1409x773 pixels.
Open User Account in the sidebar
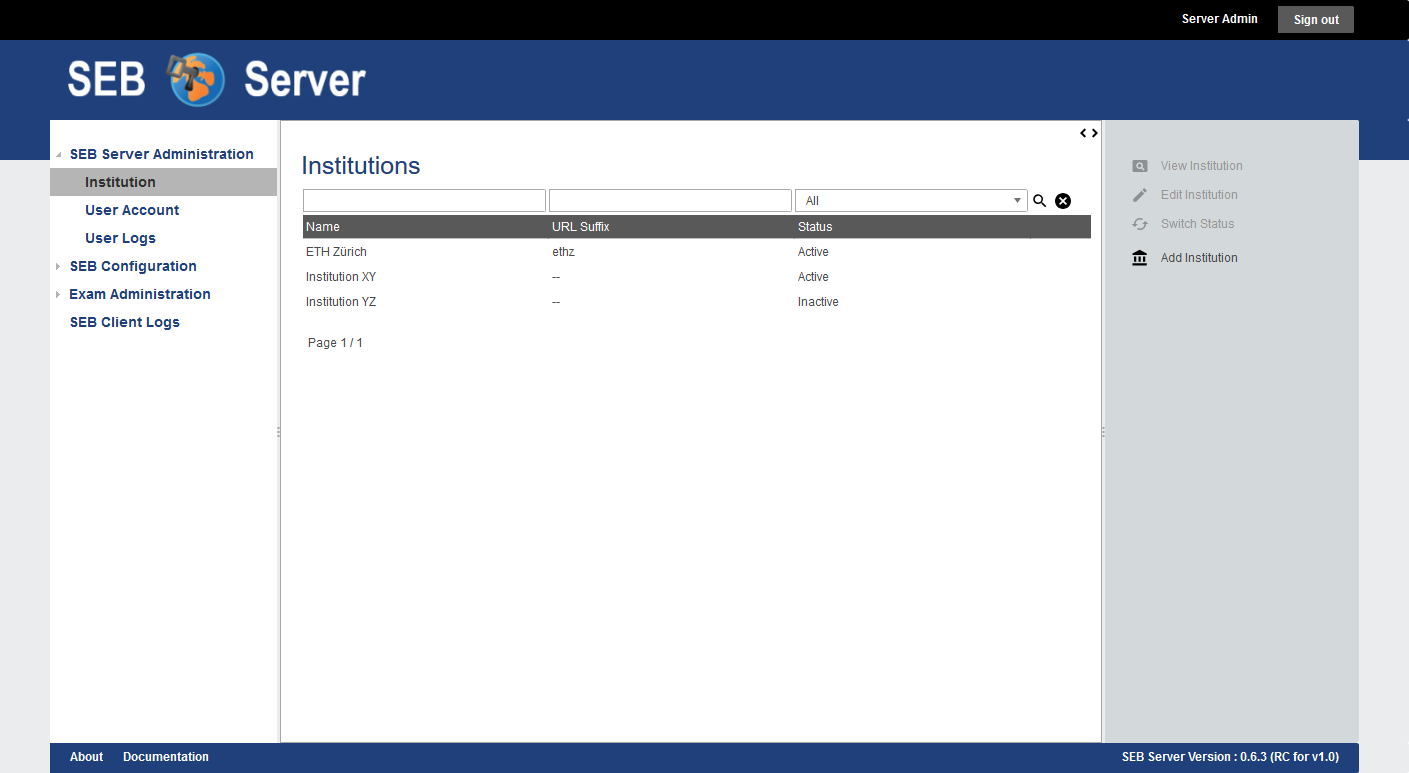tap(132, 210)
